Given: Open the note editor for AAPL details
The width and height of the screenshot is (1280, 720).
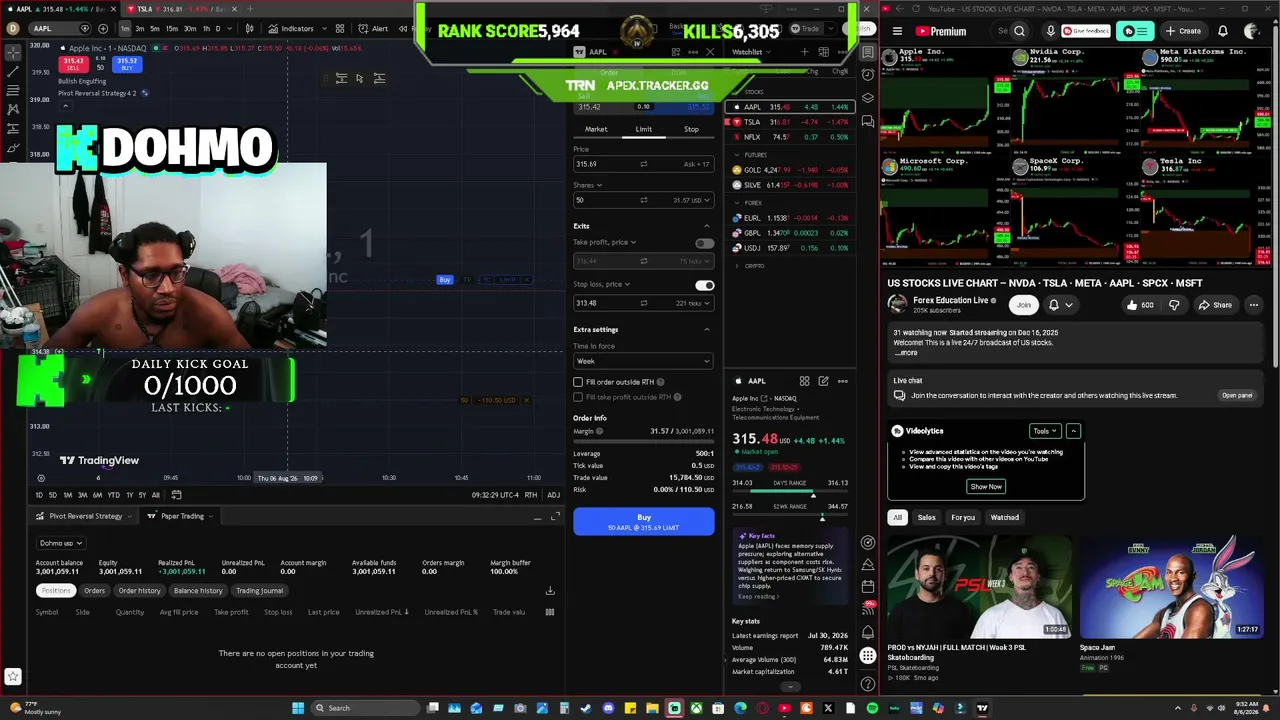Looking at the screenshot, I should click(823, 381).
